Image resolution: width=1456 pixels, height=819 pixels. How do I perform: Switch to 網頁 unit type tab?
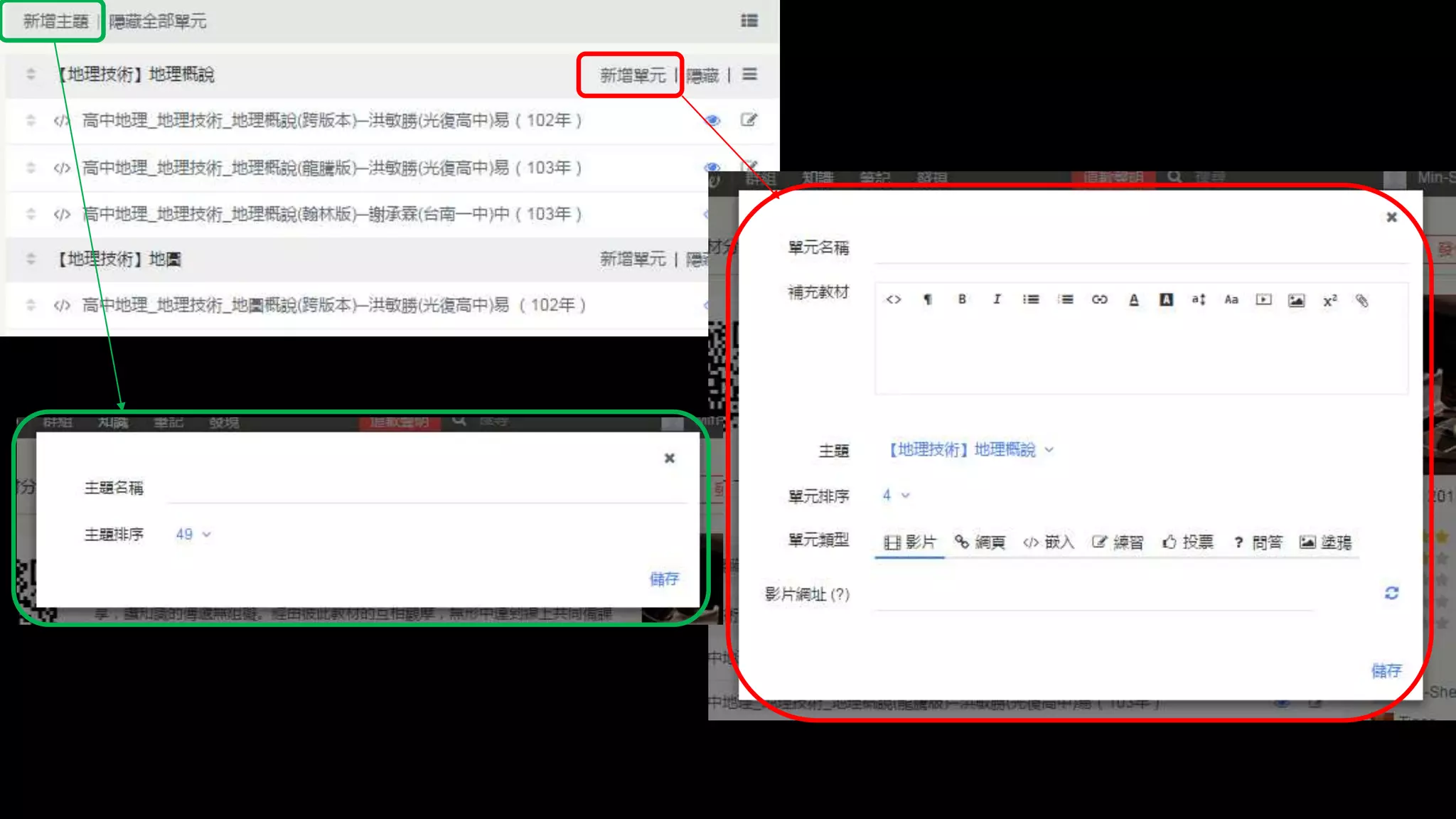(980, 542)
